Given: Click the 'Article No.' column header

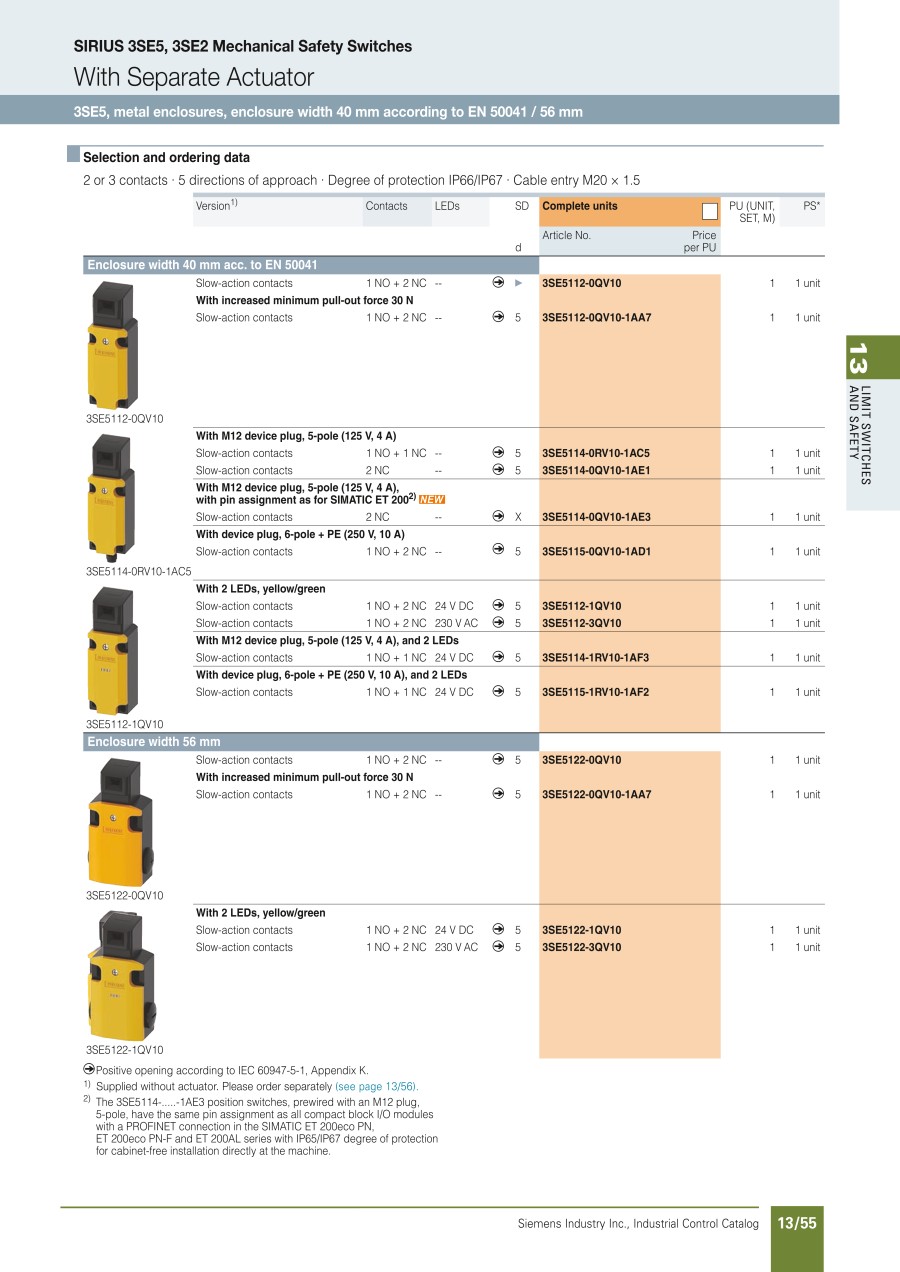Looking at the screenshot, I should pos(566,235).
